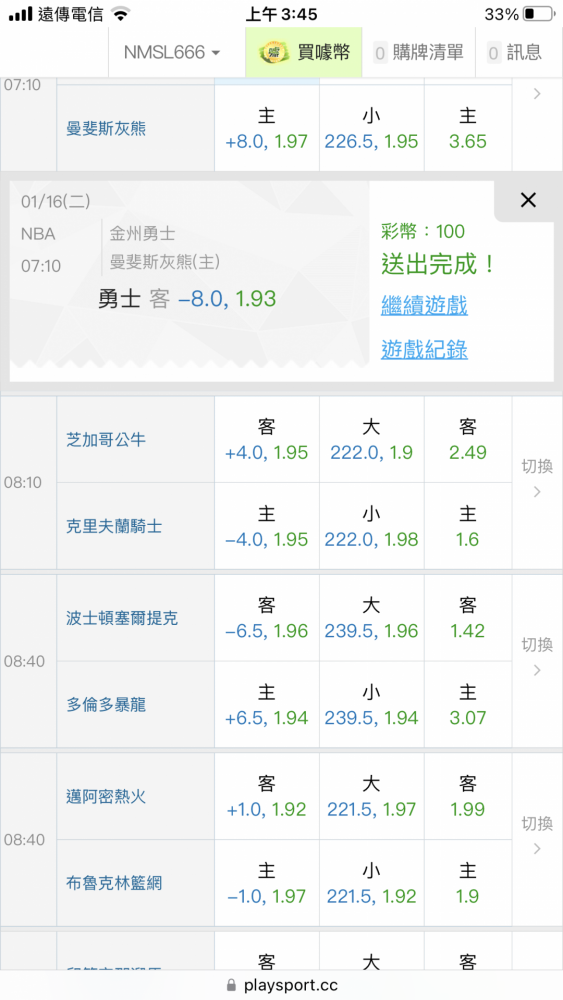Open the 曼斐斯灰熊 team link
The image size is (563, 1000).
coord(106,129)
